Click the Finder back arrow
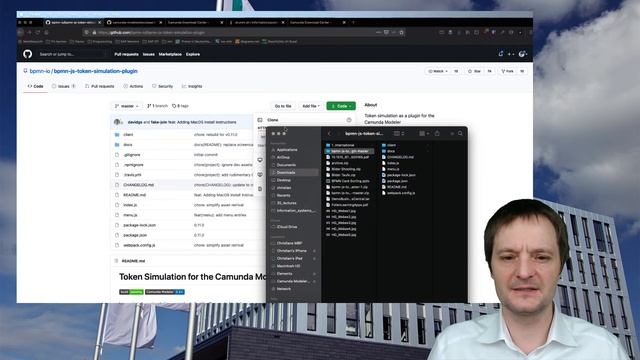Screen dimensions: 640x360 tap(329, 133)
